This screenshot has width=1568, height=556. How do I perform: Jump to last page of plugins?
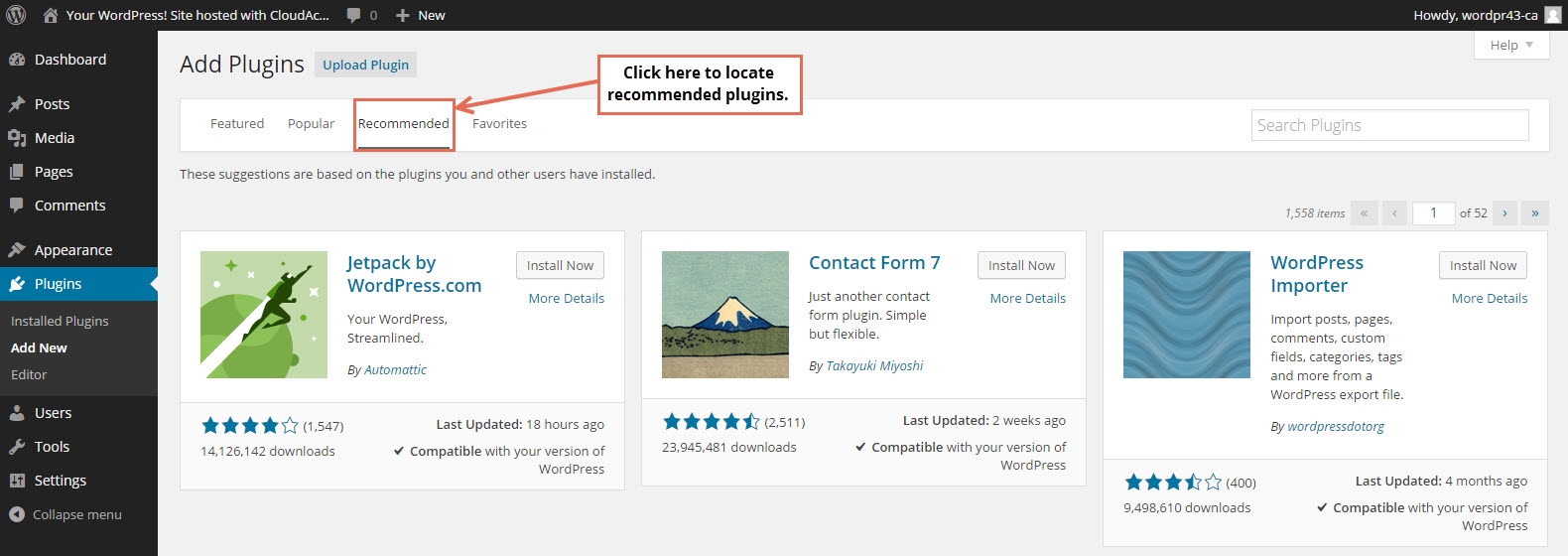[x=1535, y=212]
